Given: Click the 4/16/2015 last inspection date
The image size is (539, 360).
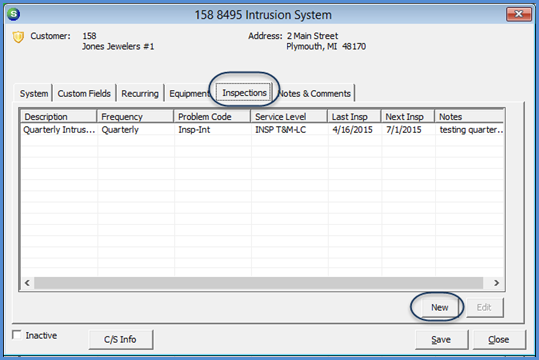Looking at the screenshot, I should pos(352,130).
